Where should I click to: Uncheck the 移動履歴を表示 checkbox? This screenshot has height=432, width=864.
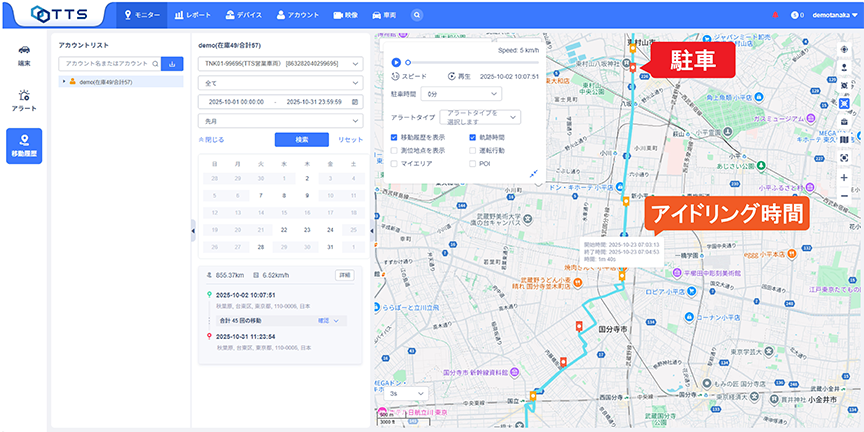(x=395, y=136)
